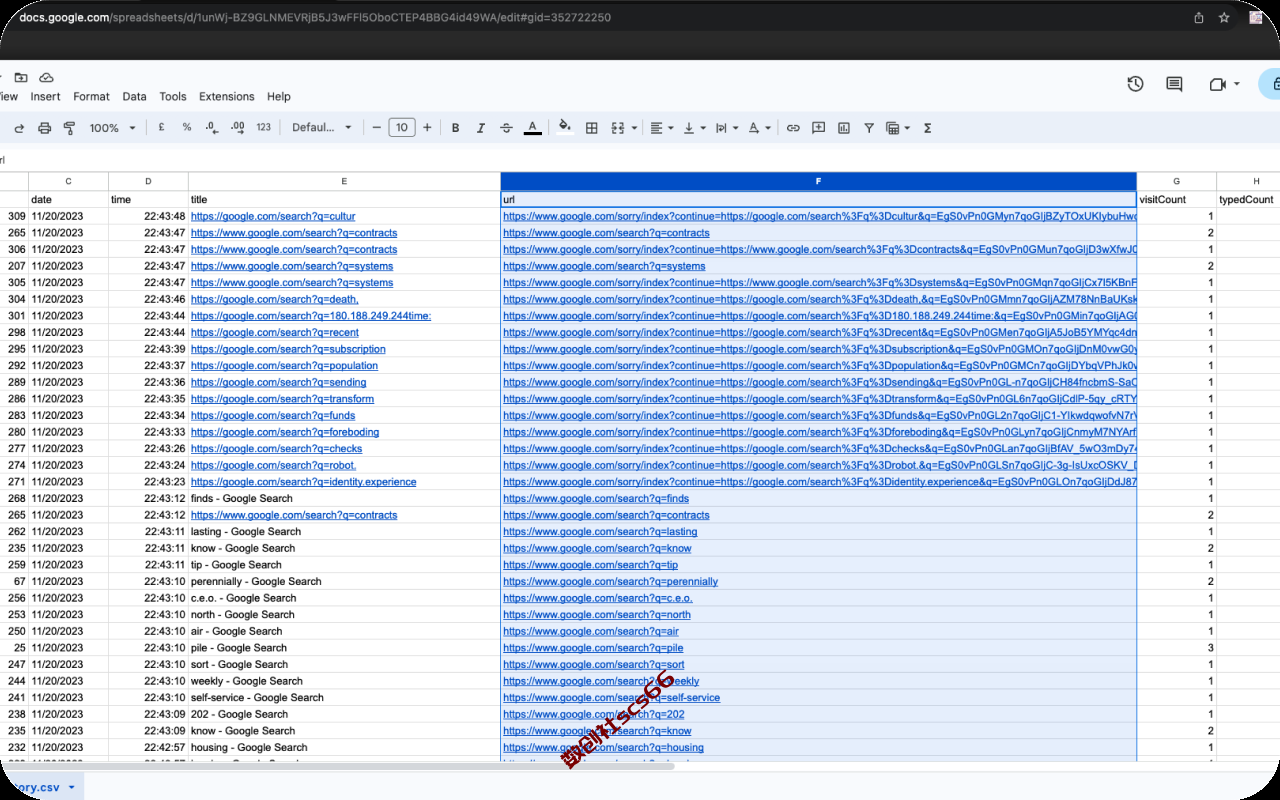Open the Insert menu

pyautogui.click(x=45, y=97)
